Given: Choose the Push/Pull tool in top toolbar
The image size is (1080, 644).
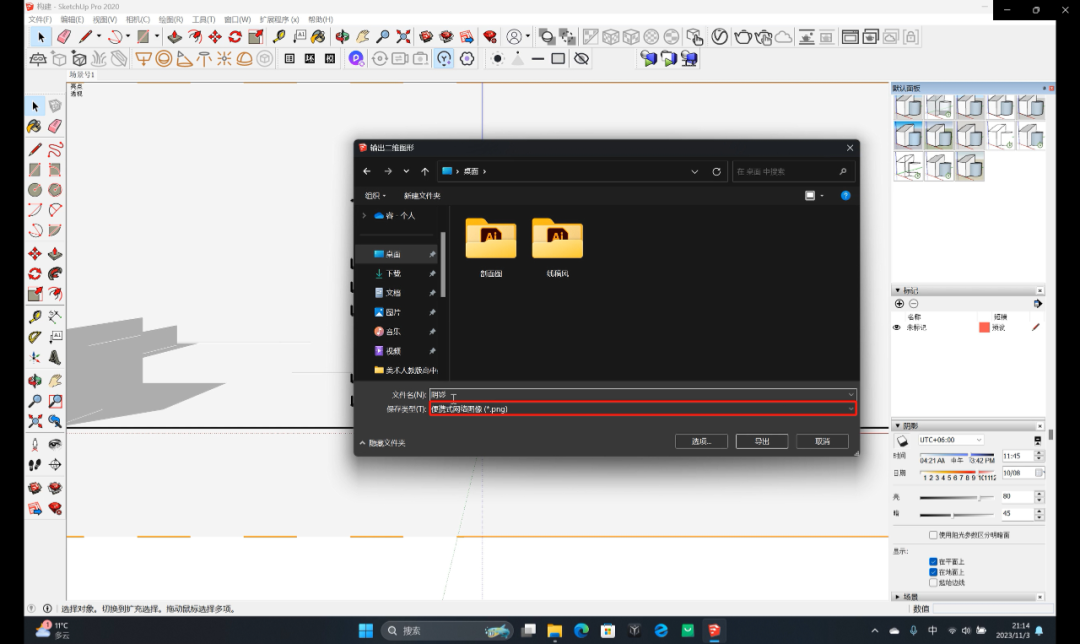Looking at the screenshot, I should click(175, 37).
